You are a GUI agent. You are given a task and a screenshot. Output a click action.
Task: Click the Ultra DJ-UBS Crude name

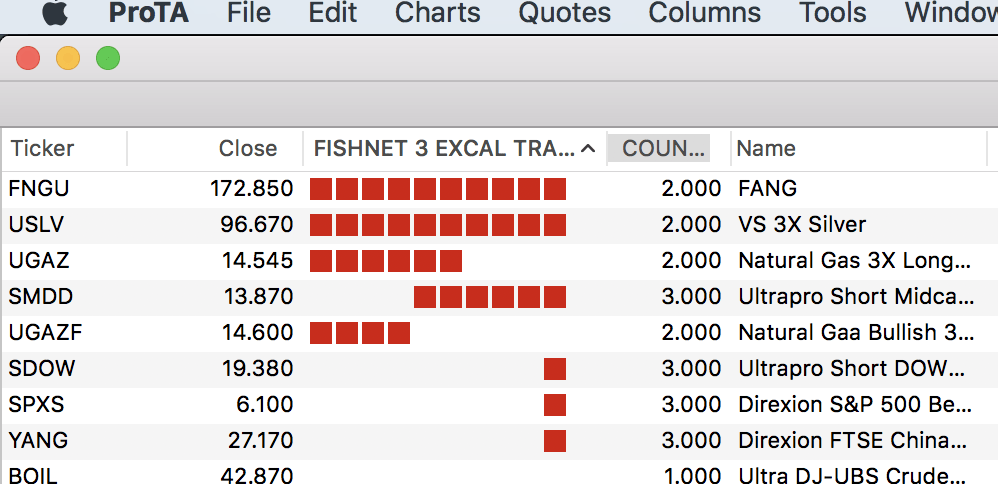[854, 476]
